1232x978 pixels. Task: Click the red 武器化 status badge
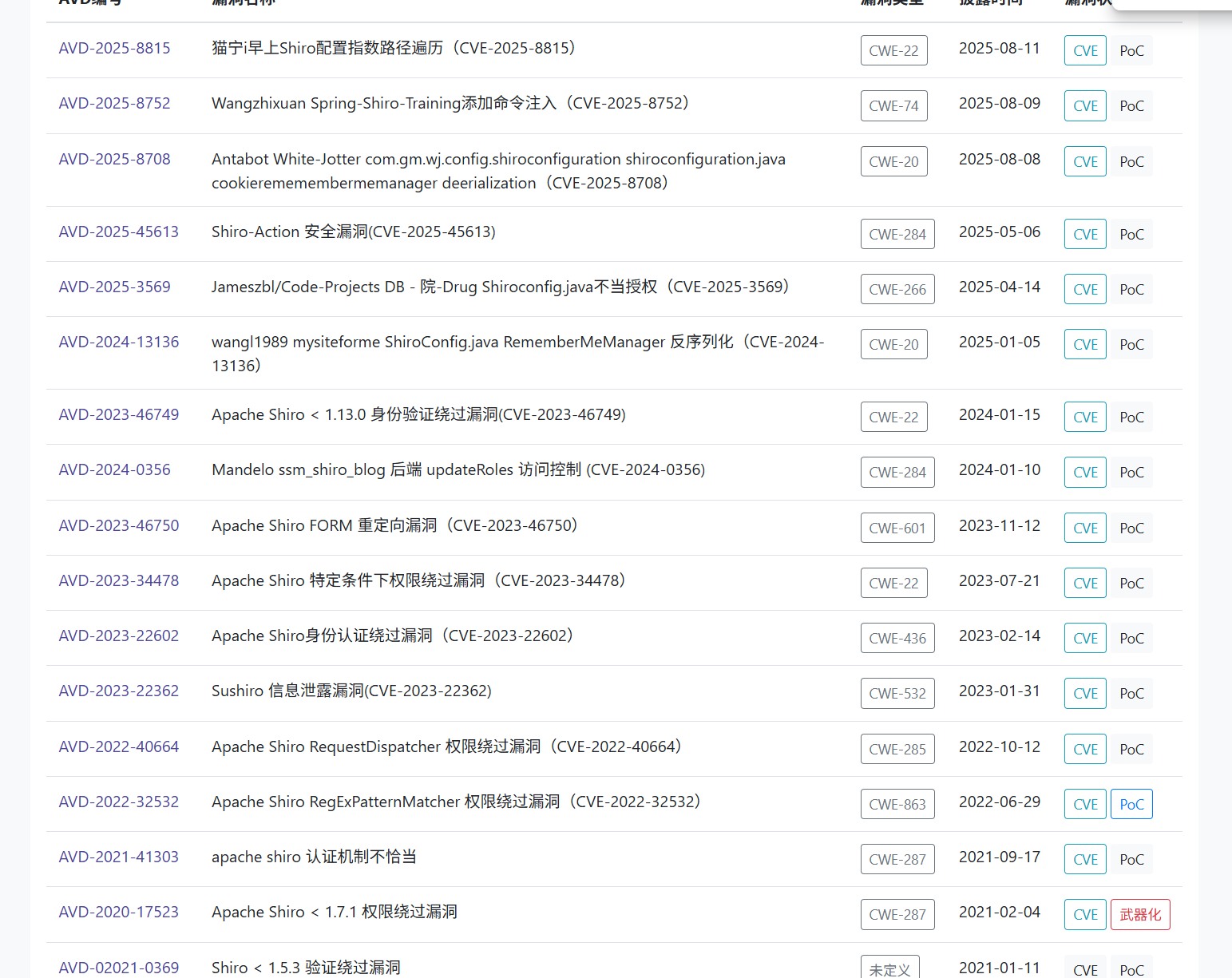1140,914
